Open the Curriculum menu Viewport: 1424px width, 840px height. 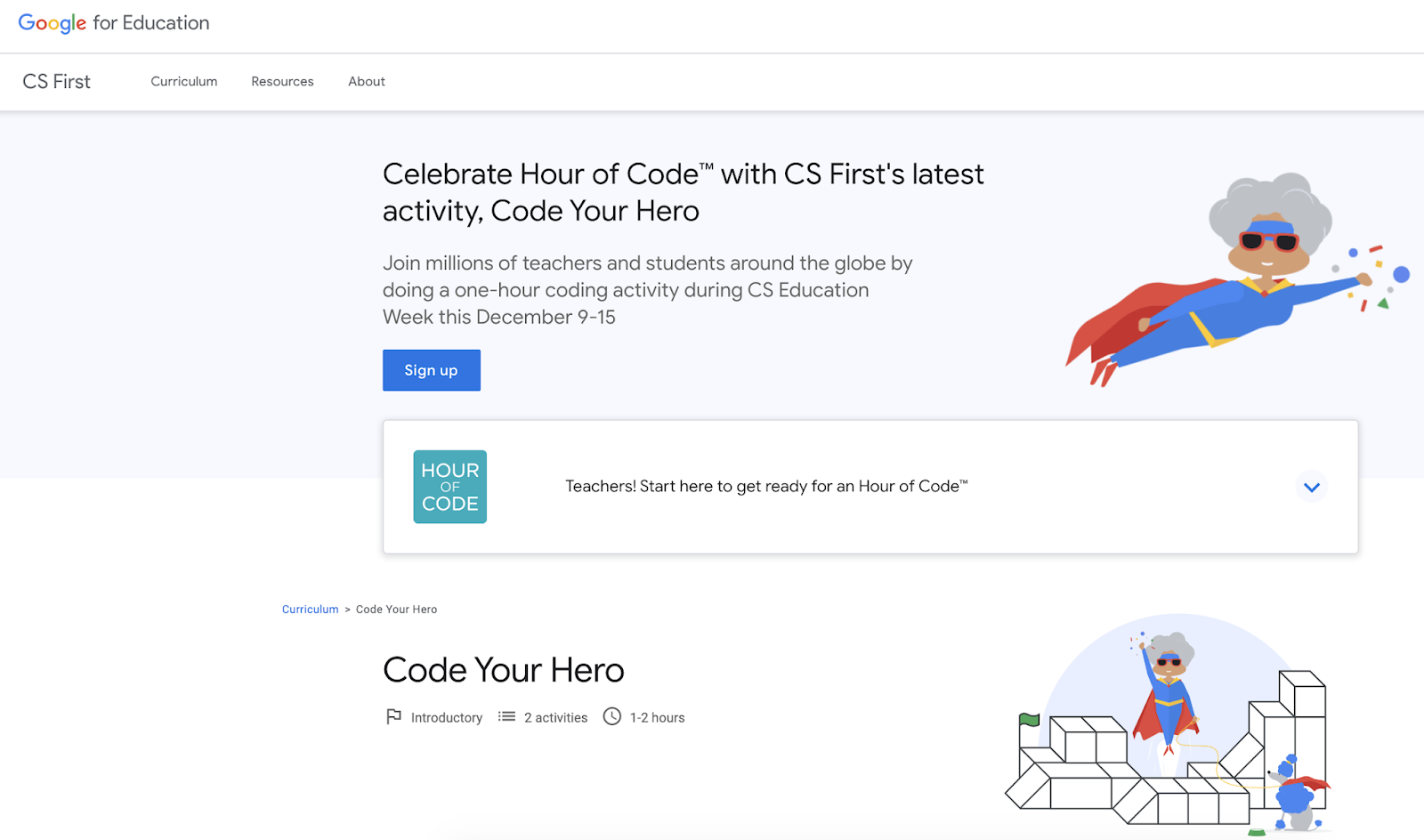point(183,81)
